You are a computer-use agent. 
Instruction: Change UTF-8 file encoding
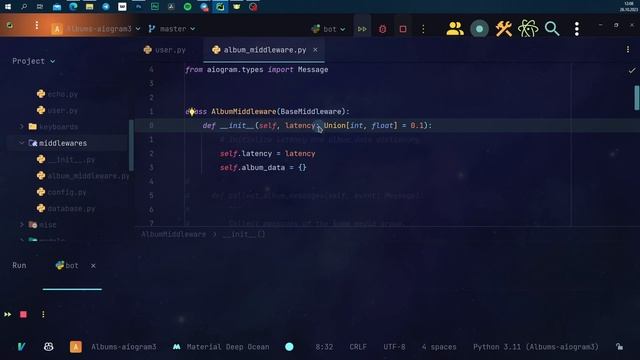click(394, 347)
